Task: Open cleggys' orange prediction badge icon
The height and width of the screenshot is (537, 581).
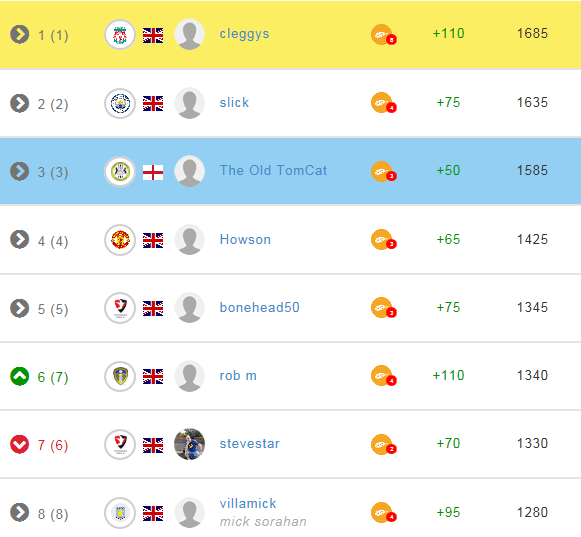Action: [383, 35]
